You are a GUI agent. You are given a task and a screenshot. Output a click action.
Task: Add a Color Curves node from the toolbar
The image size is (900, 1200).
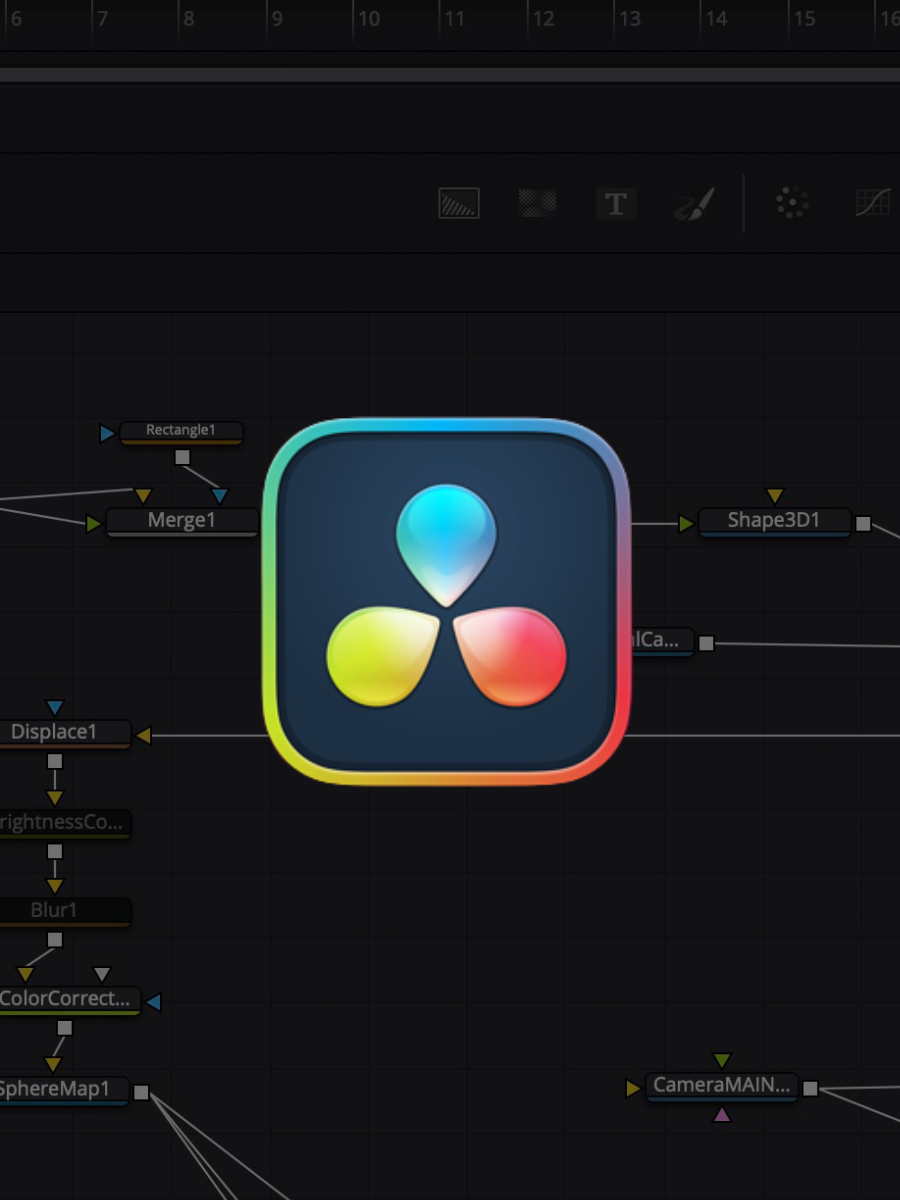point(873,203)
